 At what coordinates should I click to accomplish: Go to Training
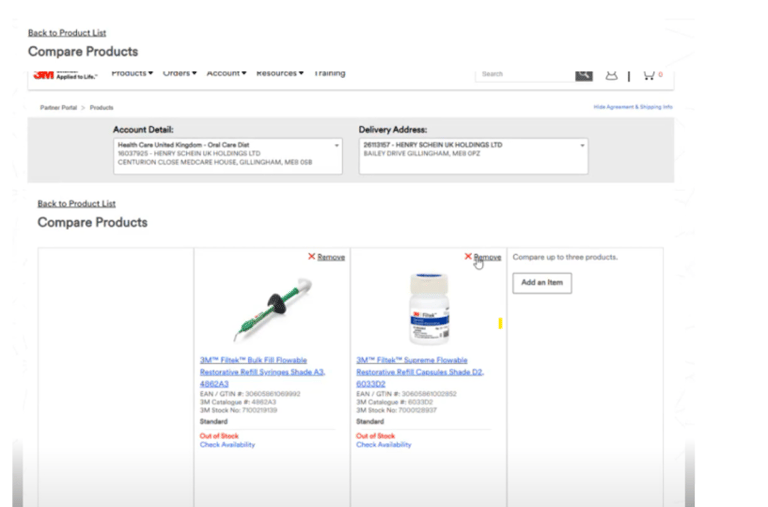(x=330, y=73)
